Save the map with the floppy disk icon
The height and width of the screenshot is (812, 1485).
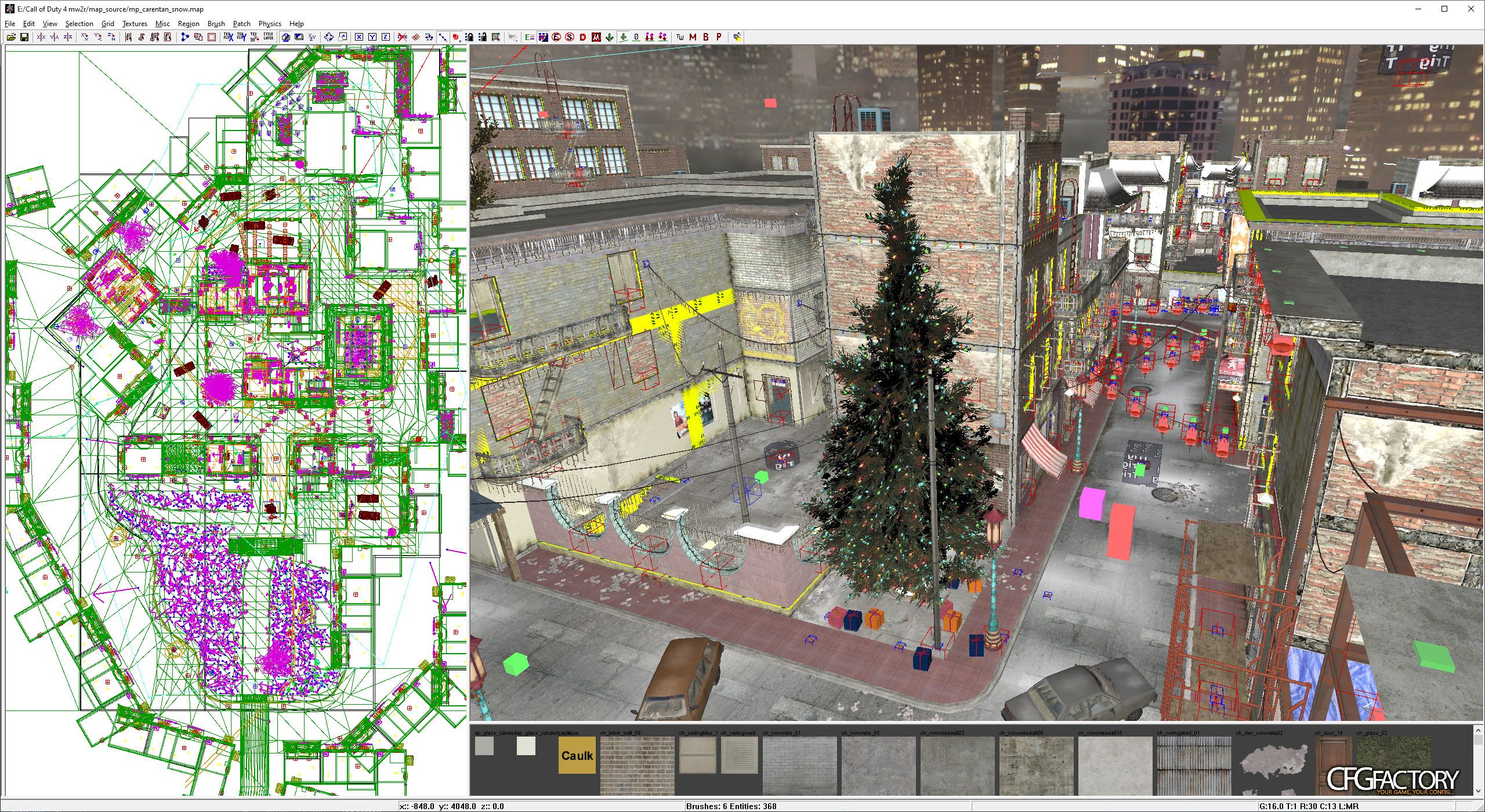tap(24, 37)
